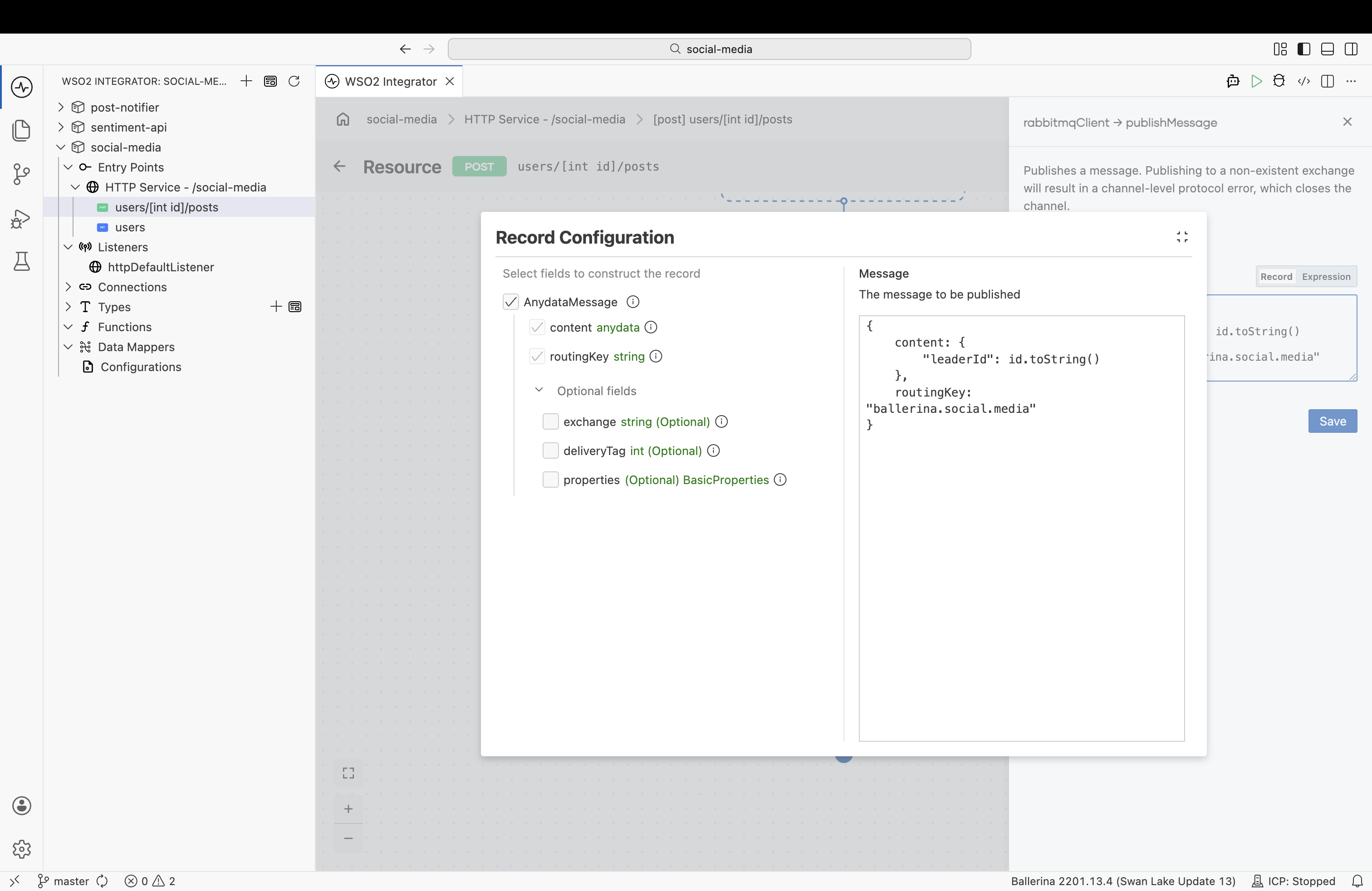
Task: Click inside the Message code editor
Action: pyautogui.click(x=1021, y=528)
